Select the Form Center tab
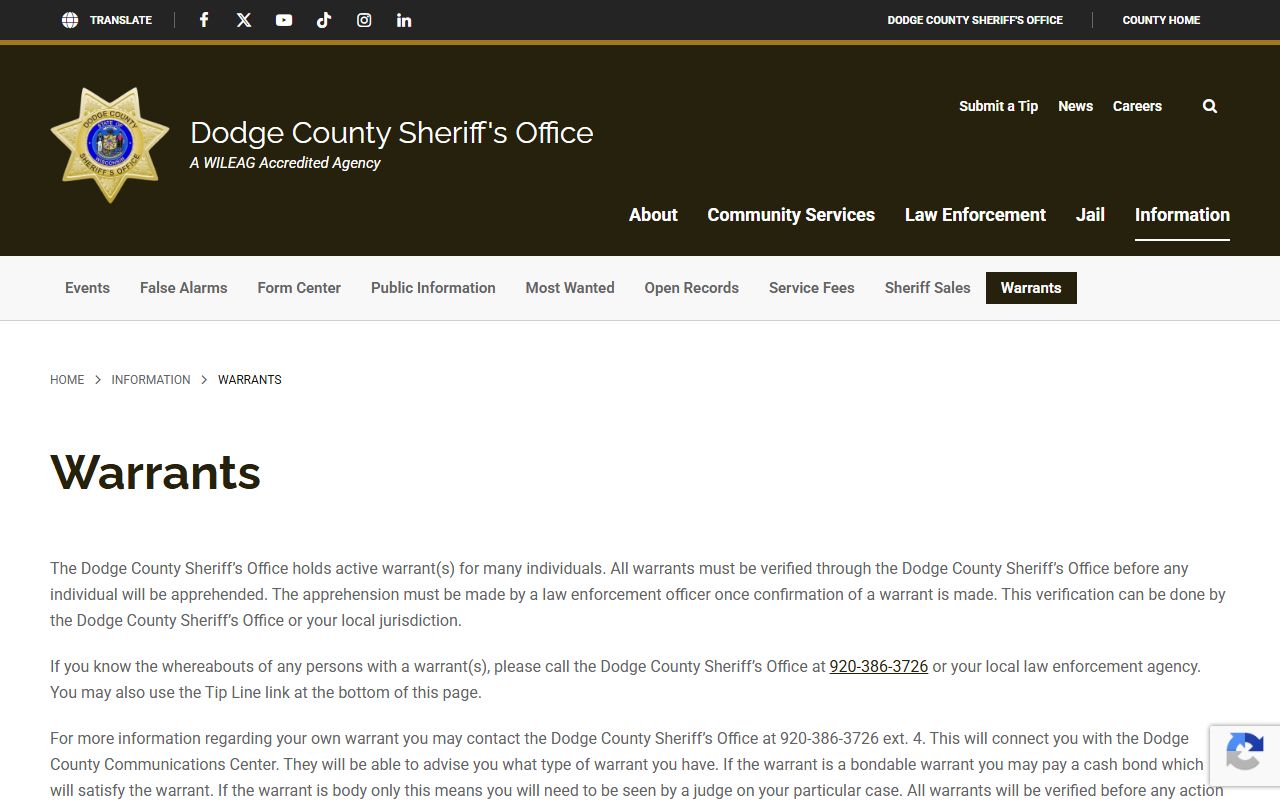This screenshot has width=1280, height=800. pos(299,288)
